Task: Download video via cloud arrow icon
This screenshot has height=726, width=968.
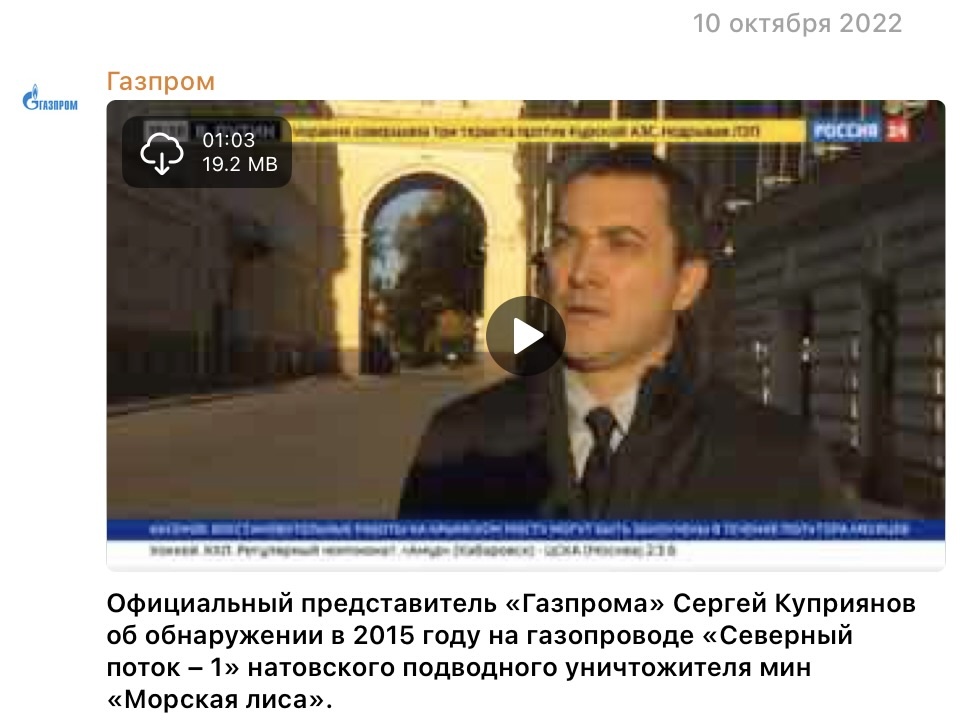Action: tap(162, 152)
